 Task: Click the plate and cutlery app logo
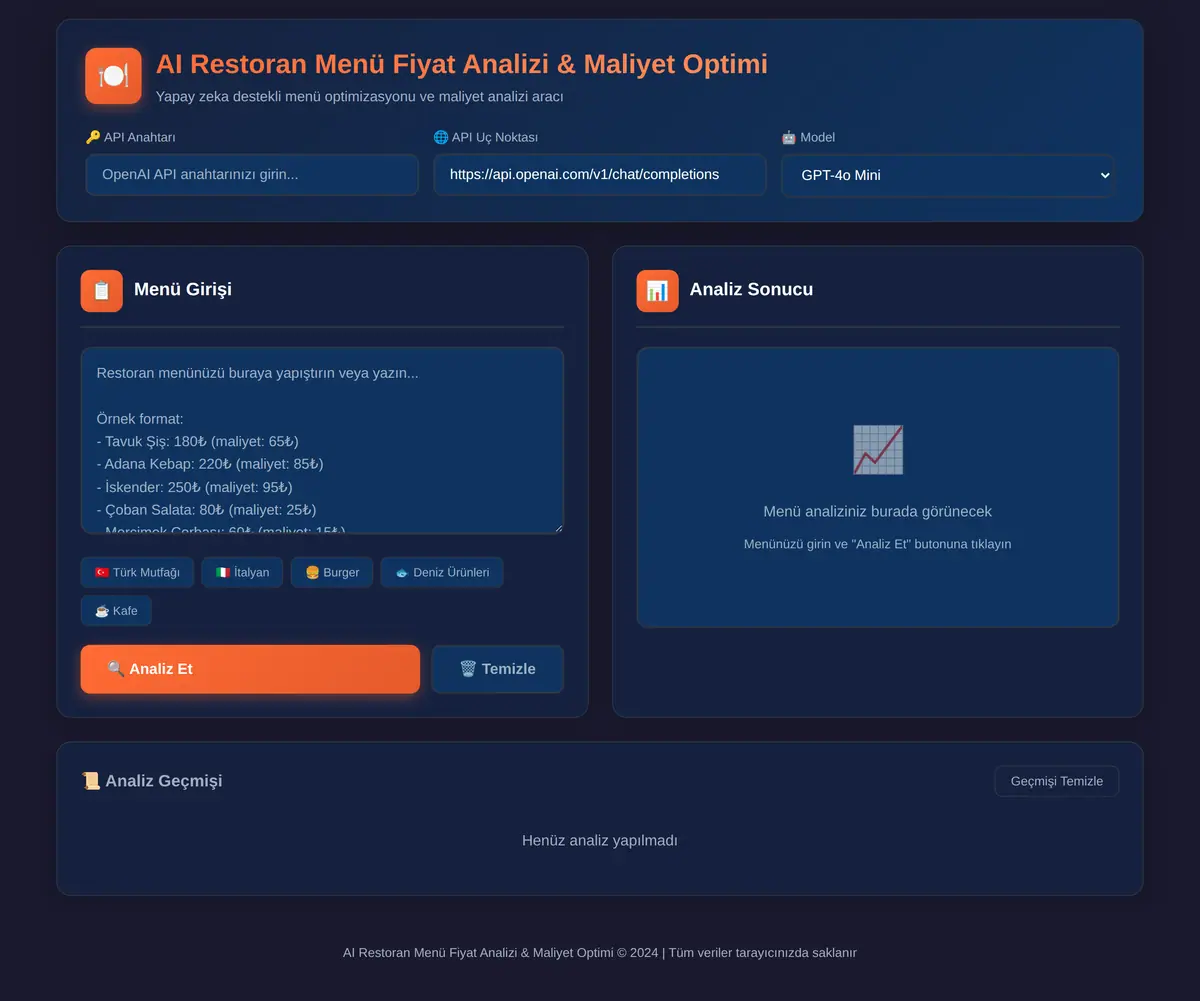(x=113, y=76)
